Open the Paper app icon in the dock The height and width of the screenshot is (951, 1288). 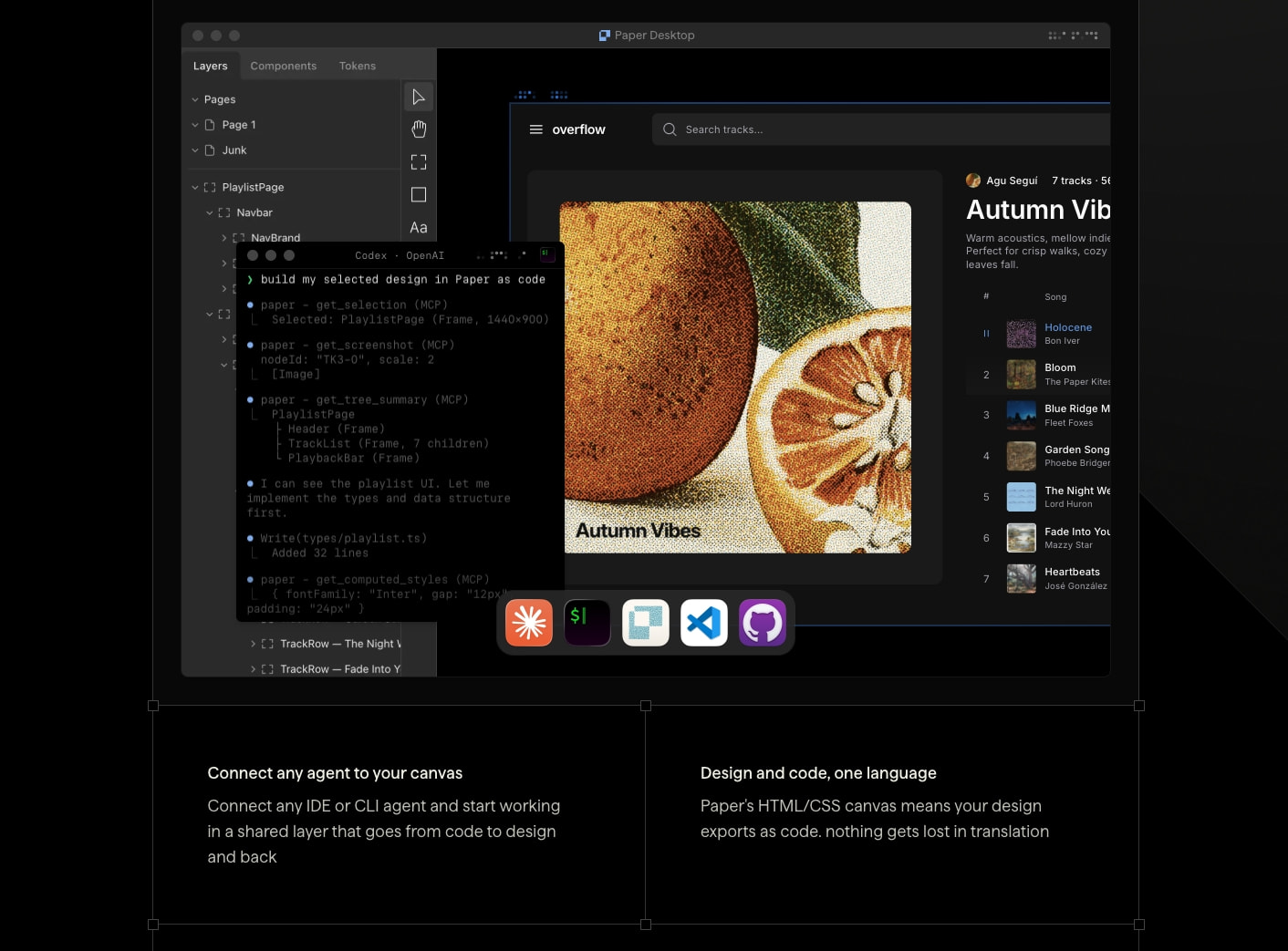pos(646,623)
